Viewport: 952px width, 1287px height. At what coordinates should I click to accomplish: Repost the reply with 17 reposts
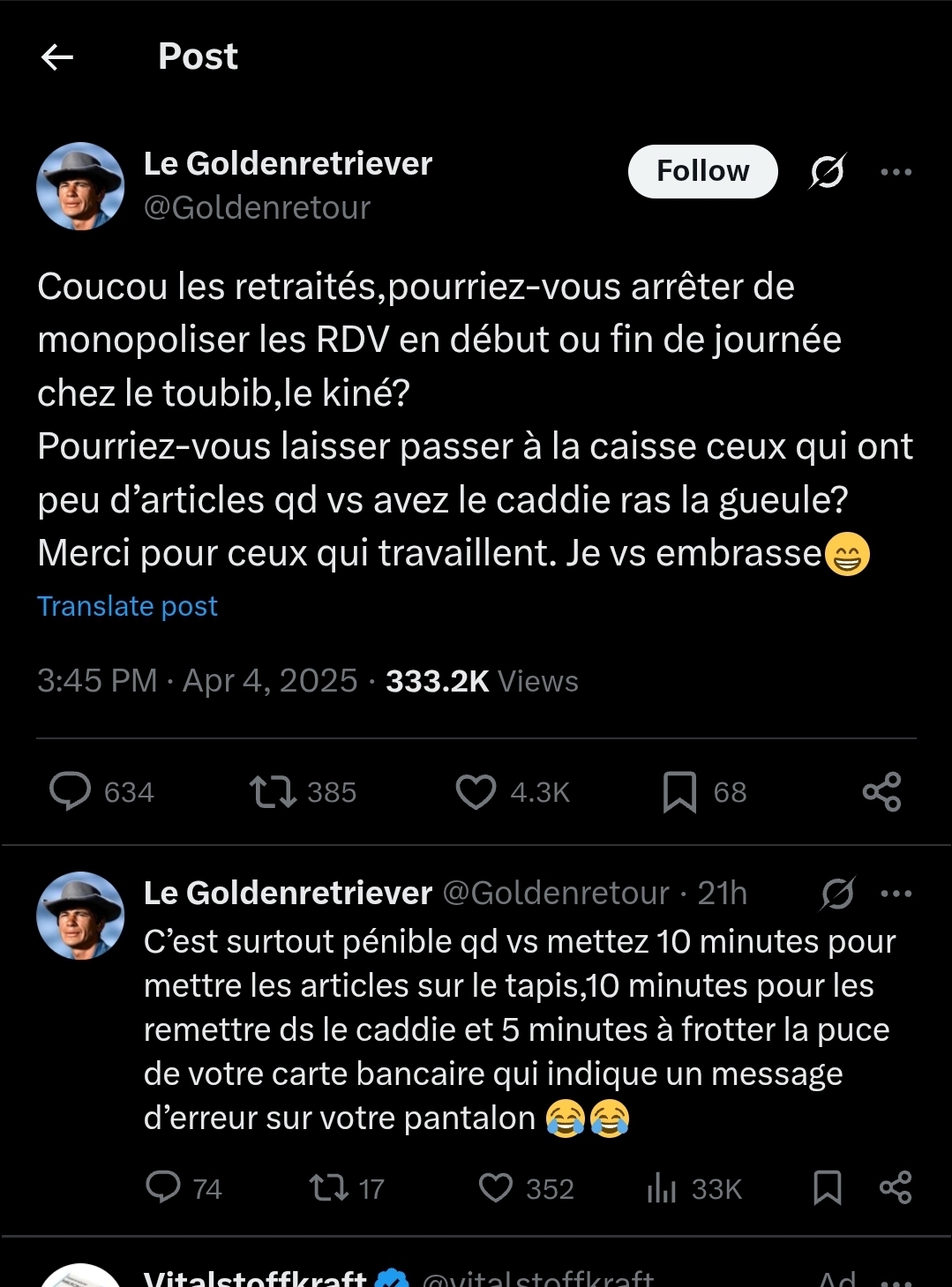click(x=329, y=1187)
